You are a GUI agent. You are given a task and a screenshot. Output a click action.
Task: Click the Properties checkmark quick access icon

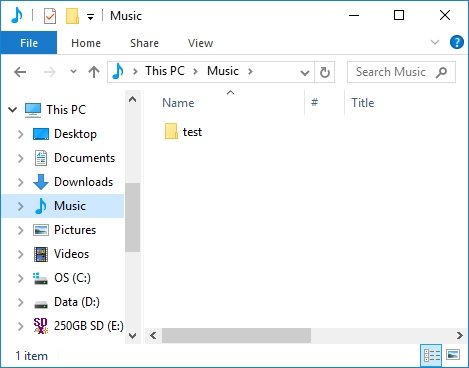pyautogui.click(x=50, y=16)
